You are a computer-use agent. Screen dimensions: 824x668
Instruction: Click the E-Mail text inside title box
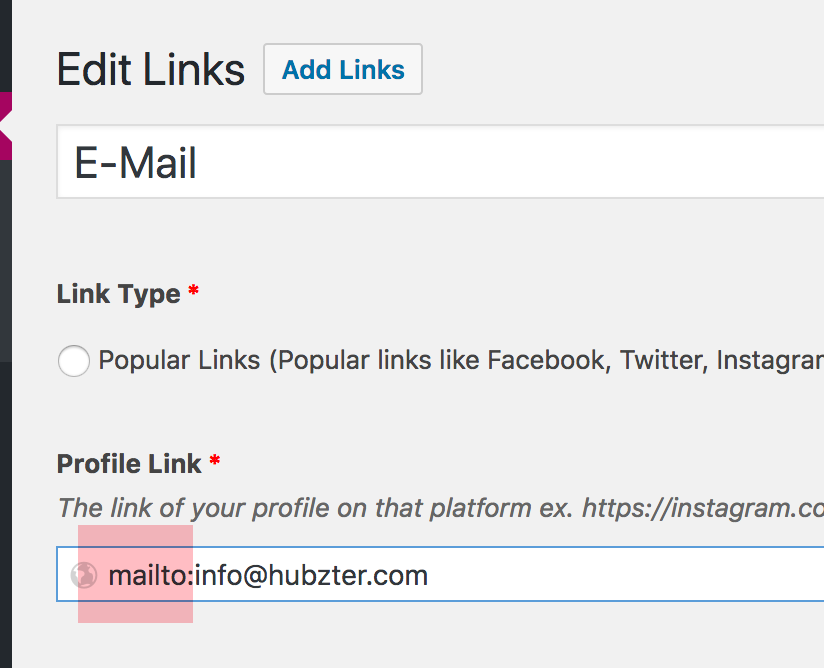point(136,163)
